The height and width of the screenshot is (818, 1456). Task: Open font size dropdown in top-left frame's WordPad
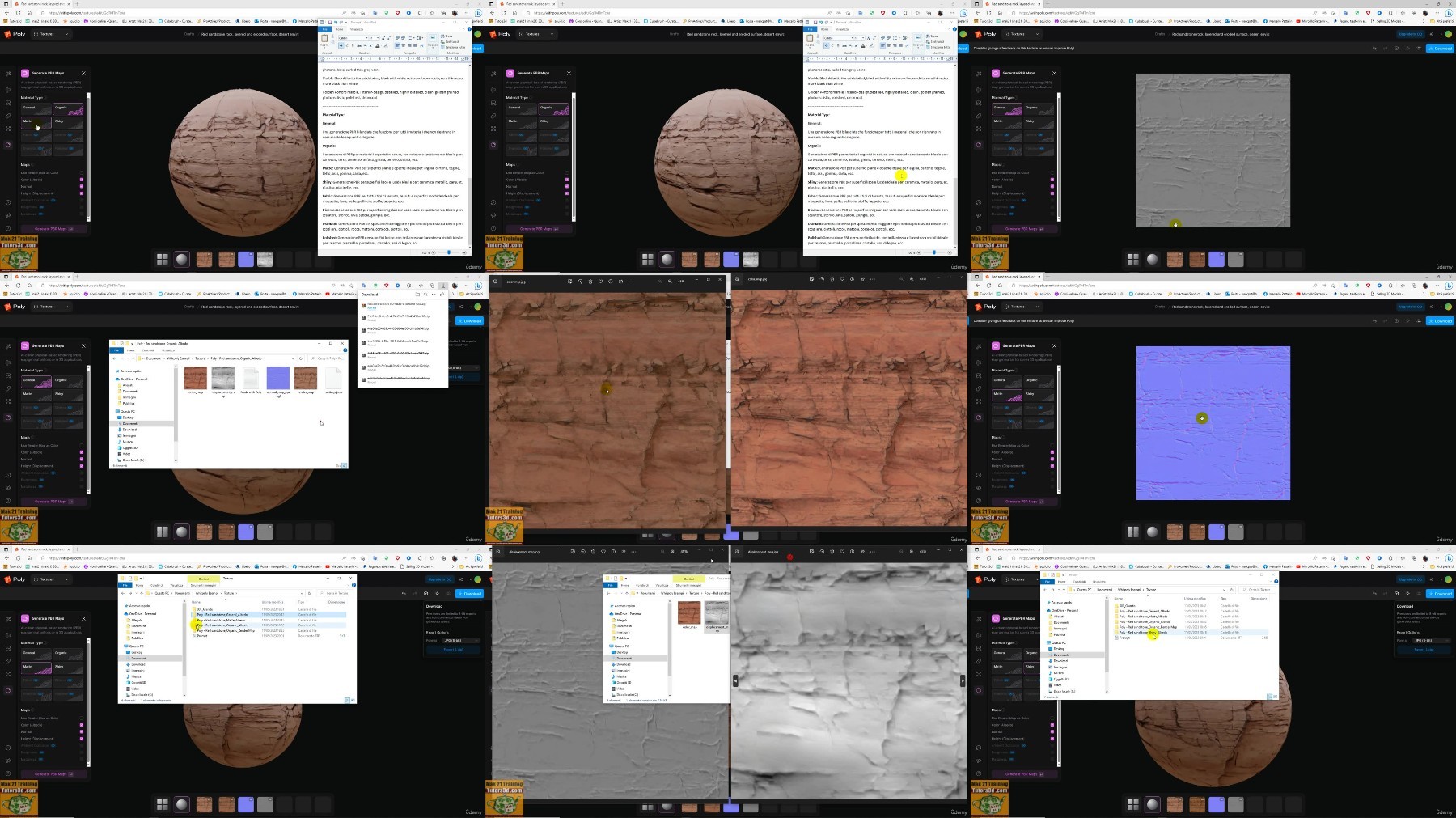(x=378, y=38)
